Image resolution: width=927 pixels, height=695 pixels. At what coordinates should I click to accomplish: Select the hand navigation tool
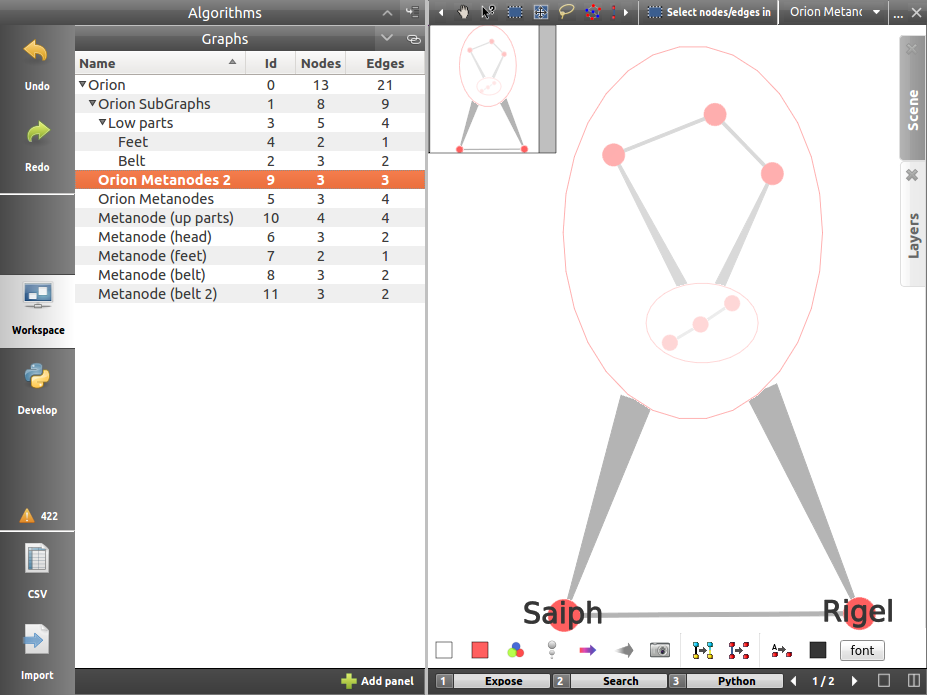pyautogui.click(x=464, y=12)
